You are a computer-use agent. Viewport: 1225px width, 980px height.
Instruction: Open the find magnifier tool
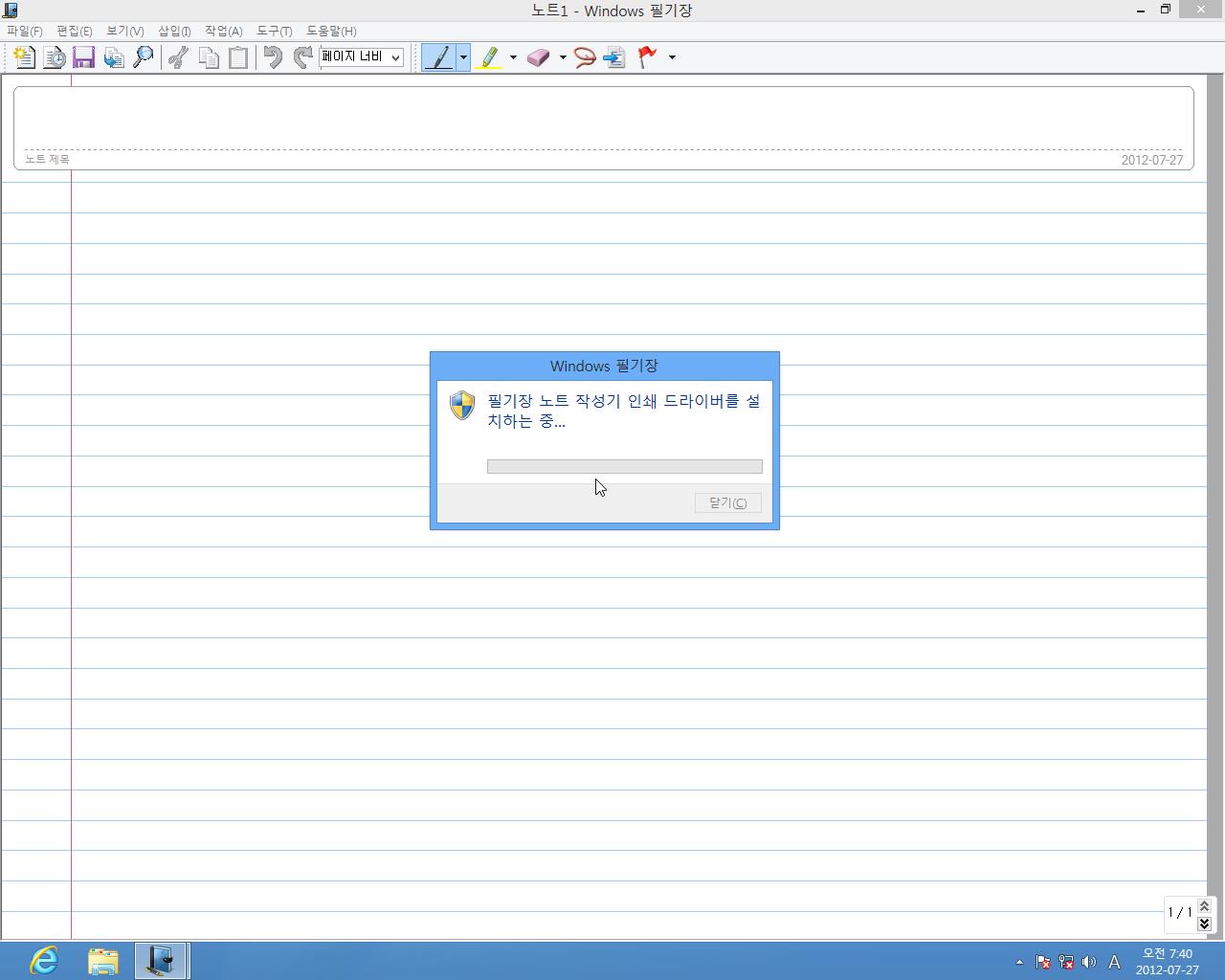[144, 57]
